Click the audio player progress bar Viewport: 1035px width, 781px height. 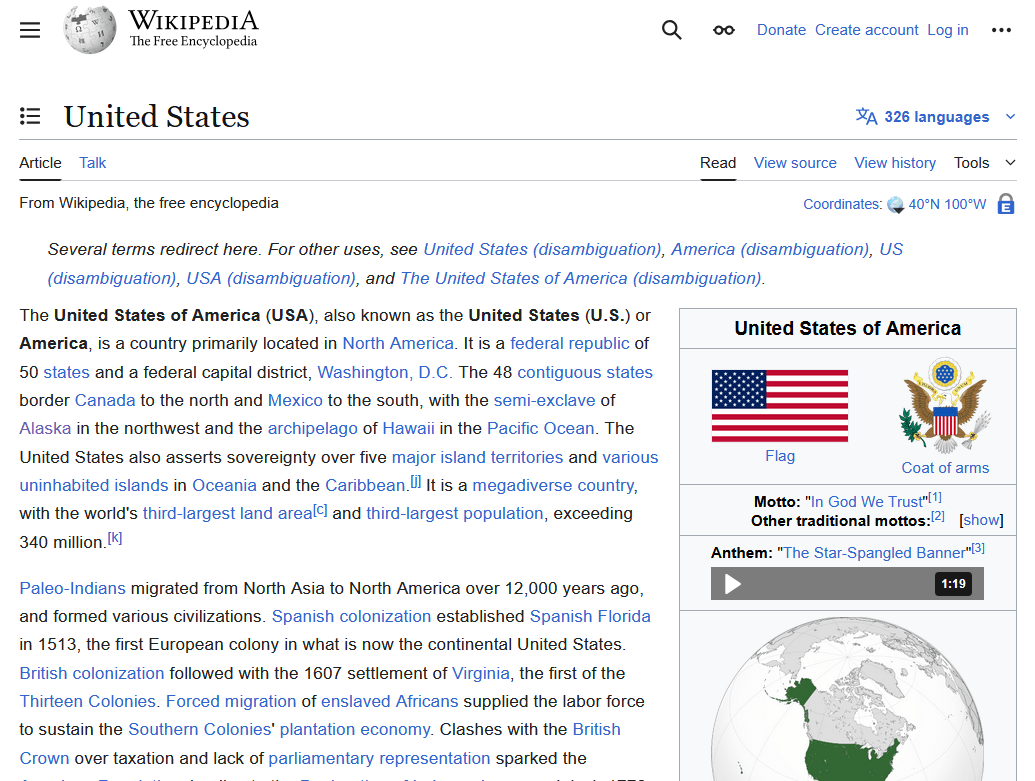840,584
